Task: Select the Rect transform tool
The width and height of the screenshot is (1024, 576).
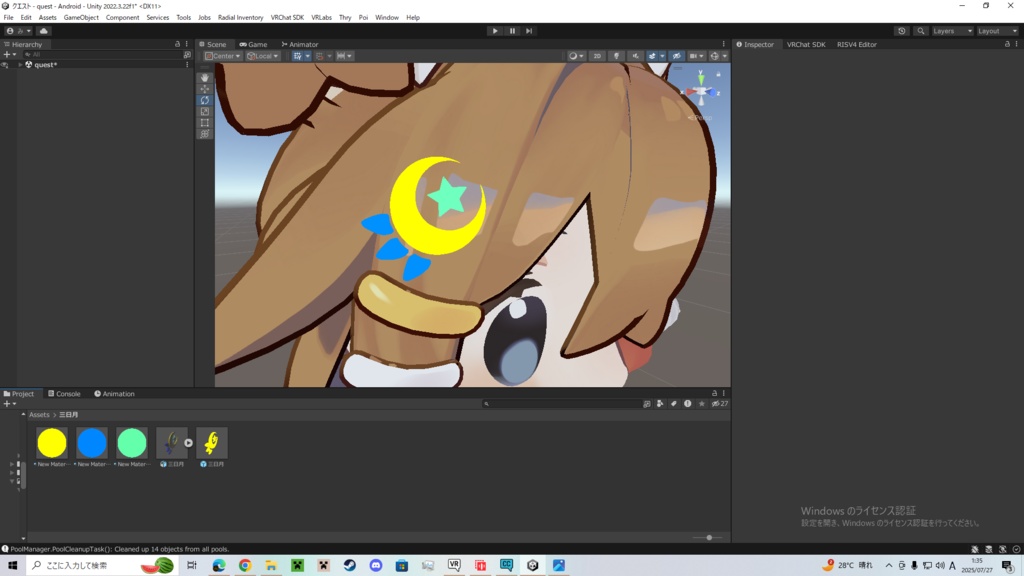Action: (204, 122)
